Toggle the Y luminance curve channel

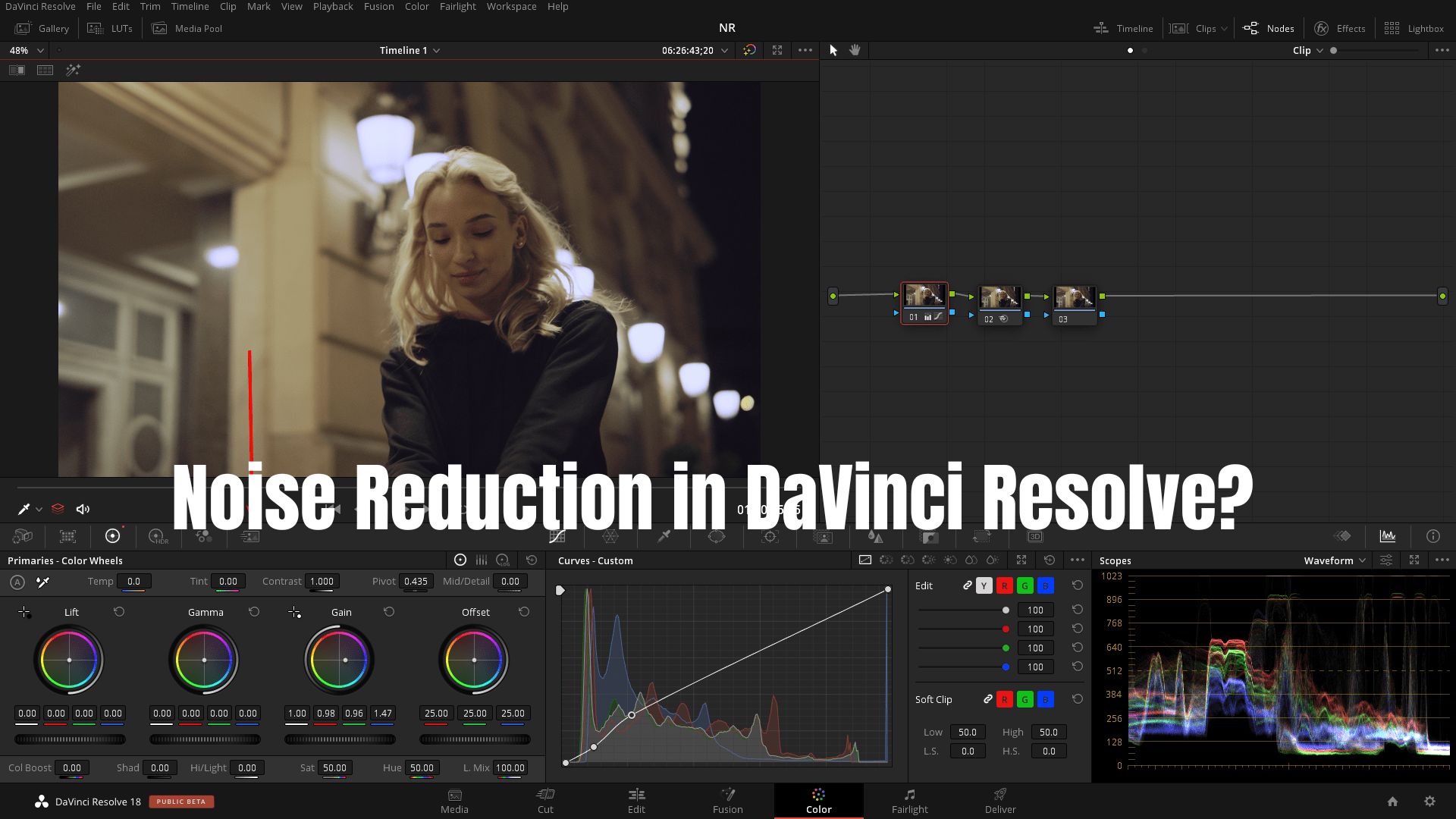[x=984, y=585]
